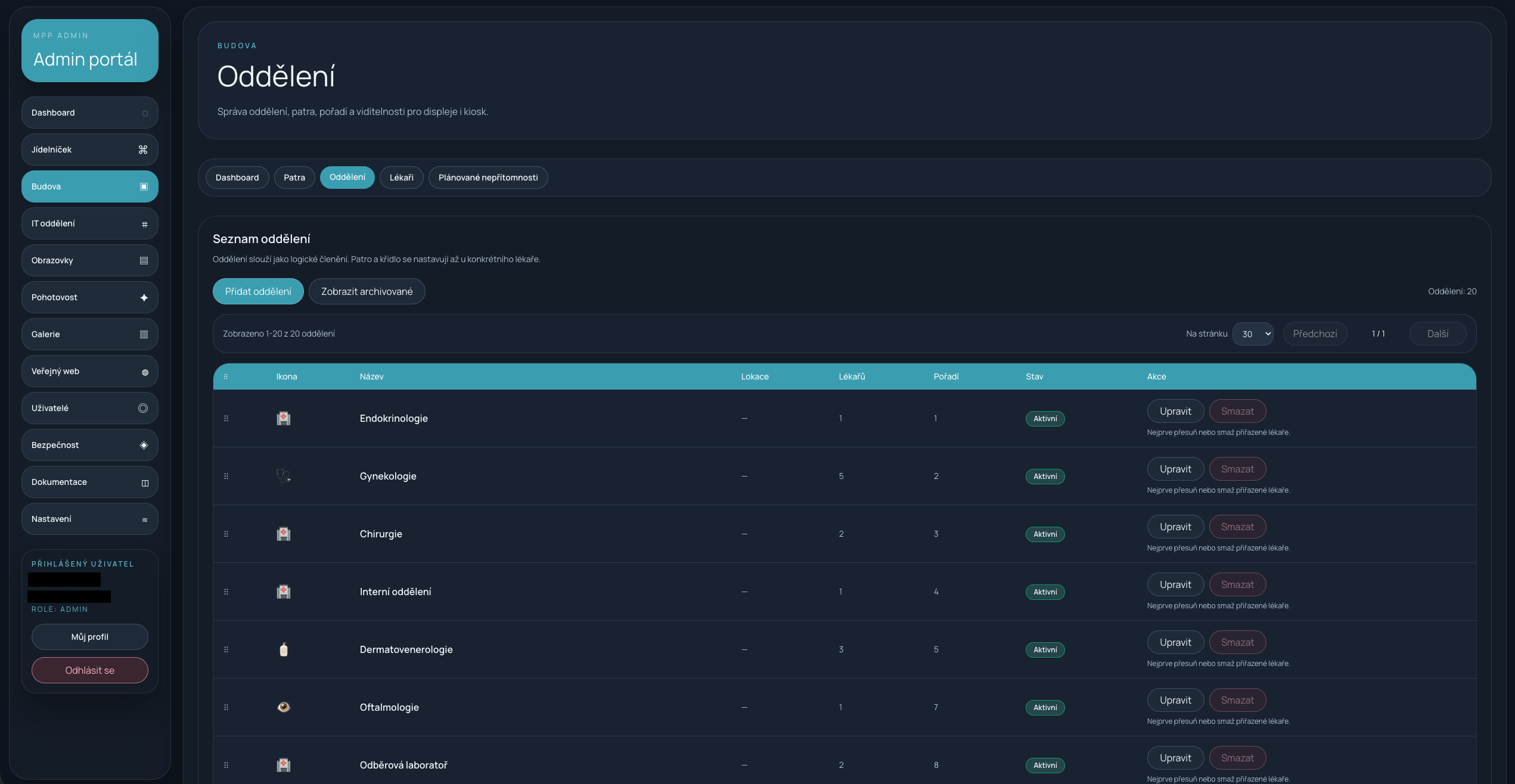Open Můj profil button
1515x784 pixels.
point(90,637)
